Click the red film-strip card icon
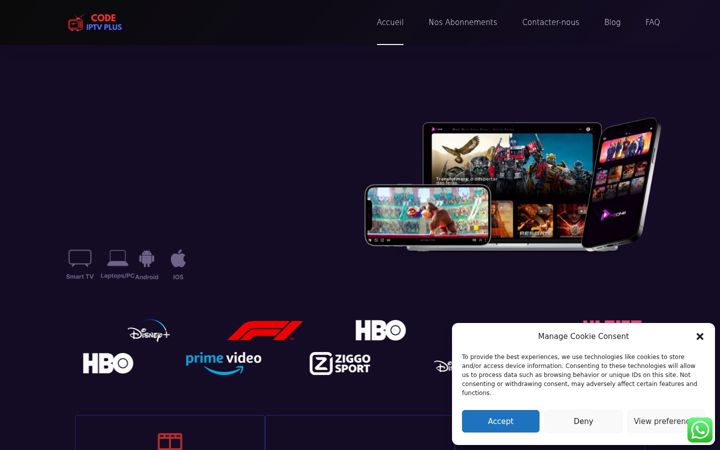The image size is (720, 450). coord(170,441)
